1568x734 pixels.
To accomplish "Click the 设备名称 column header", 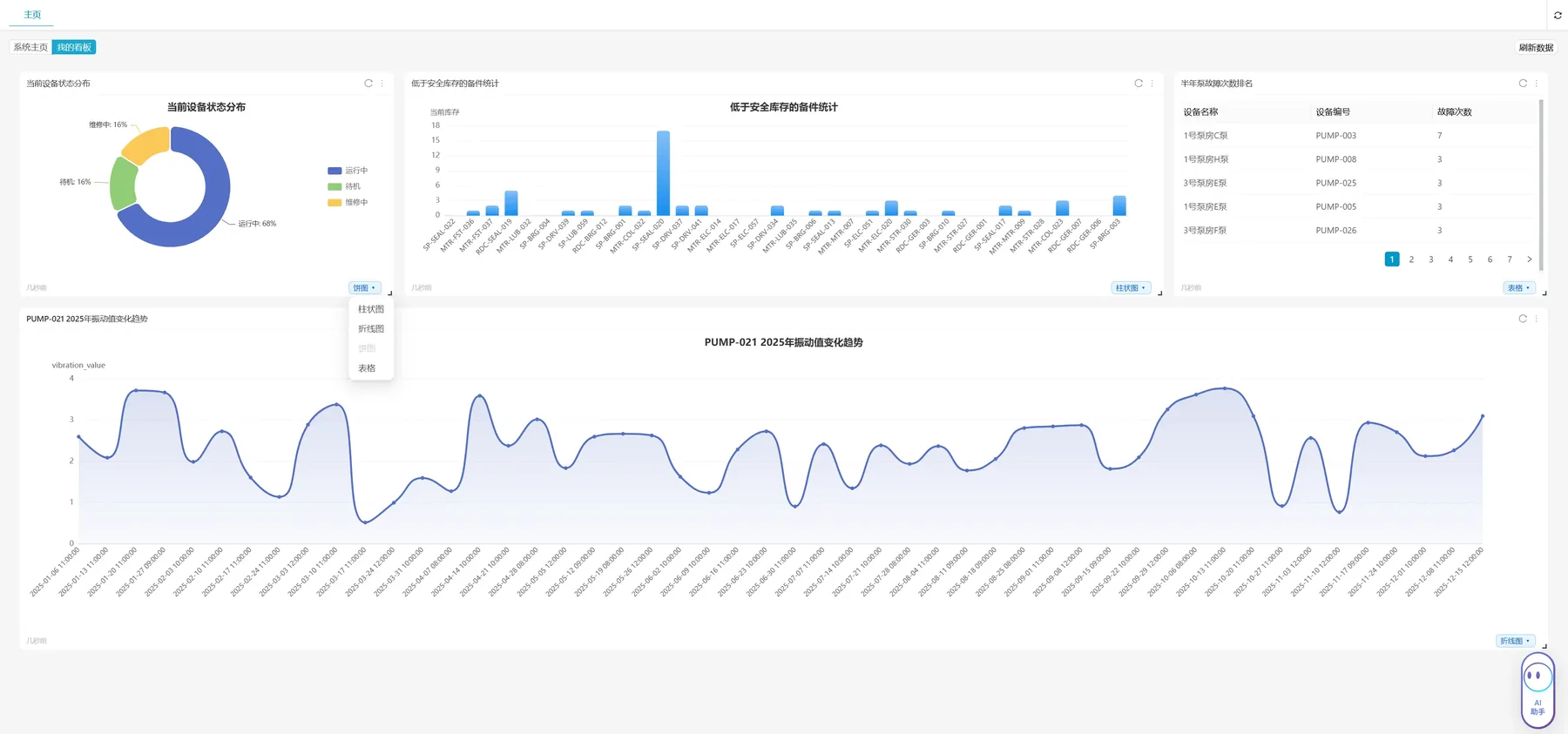I will point(1200,111).
